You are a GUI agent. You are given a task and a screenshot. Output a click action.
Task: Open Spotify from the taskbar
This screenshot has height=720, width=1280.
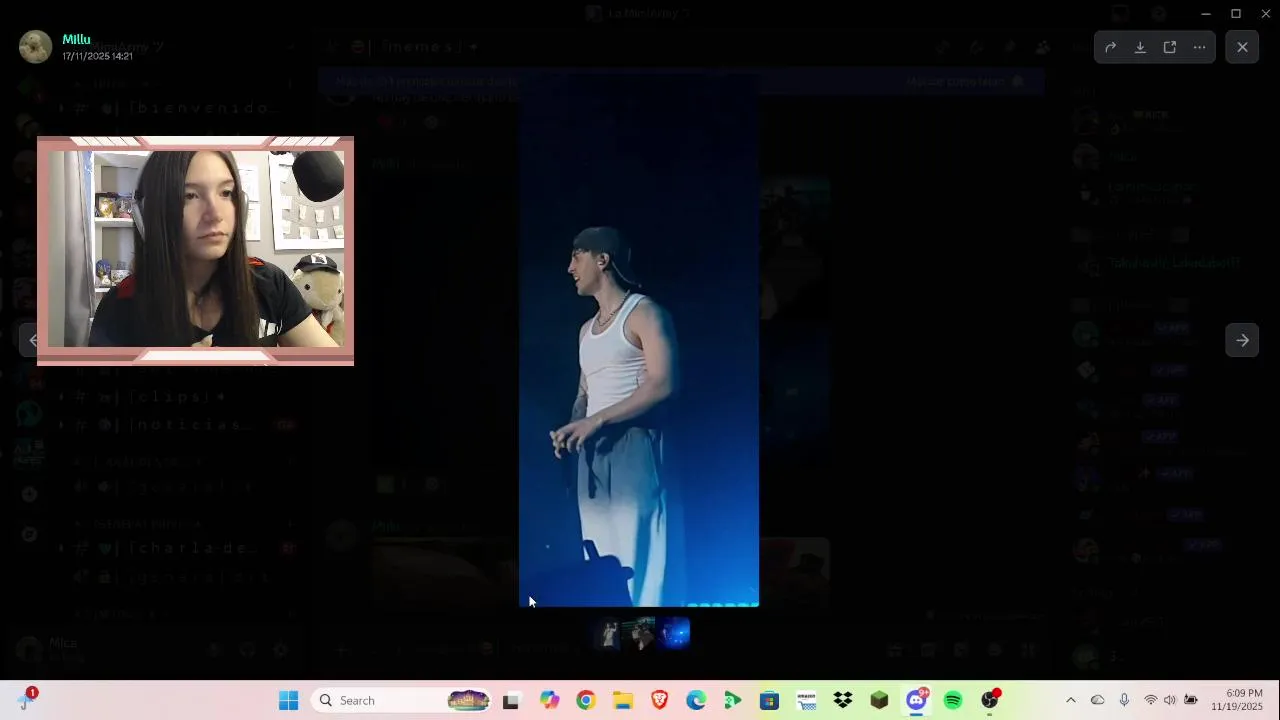[x=953, y=700]
